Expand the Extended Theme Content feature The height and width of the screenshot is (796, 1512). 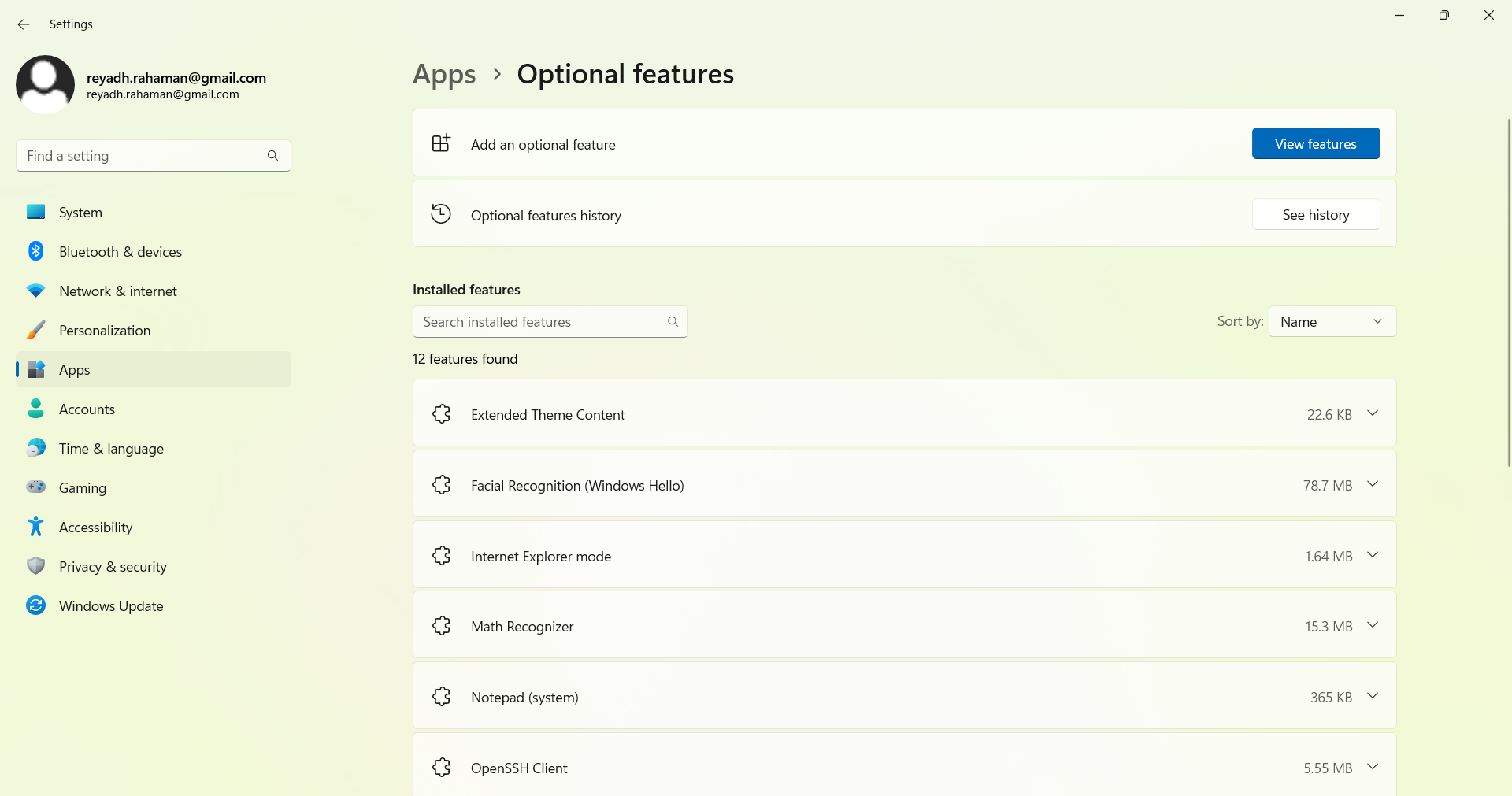1373,413
